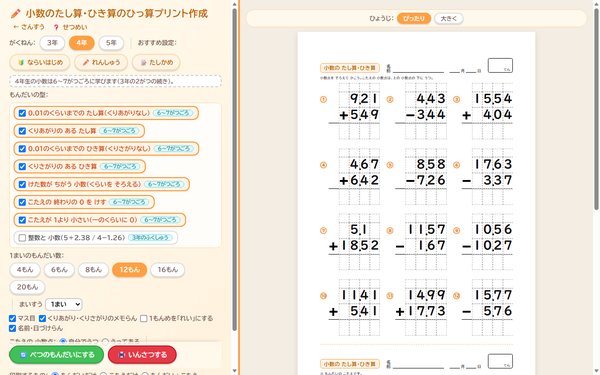Open the まいすう 1まい dropdown
600x375 pixels.
[64, 305]
